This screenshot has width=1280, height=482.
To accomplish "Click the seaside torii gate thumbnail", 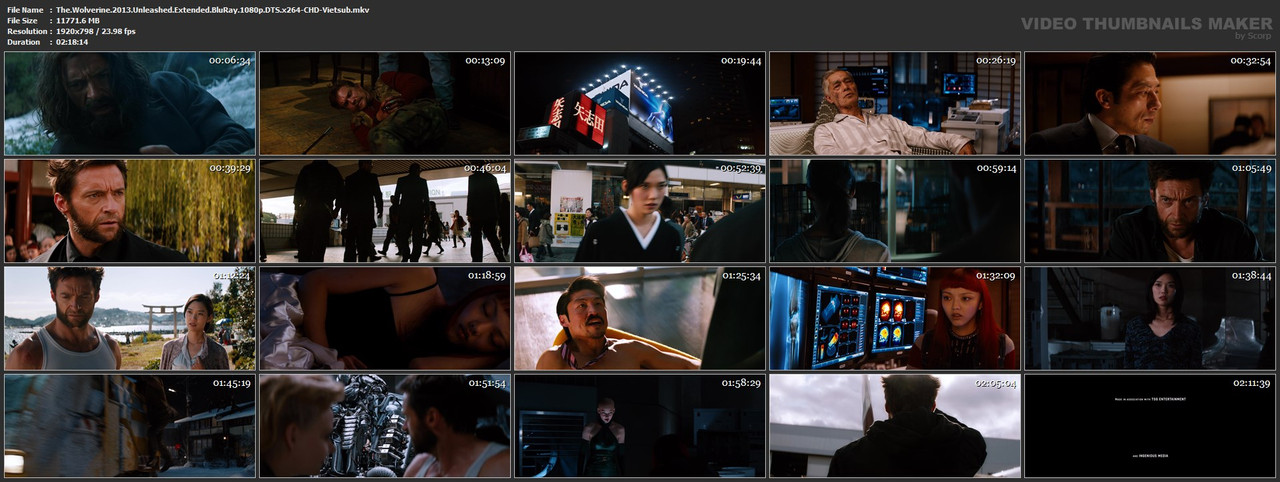I will click(130, 318).
